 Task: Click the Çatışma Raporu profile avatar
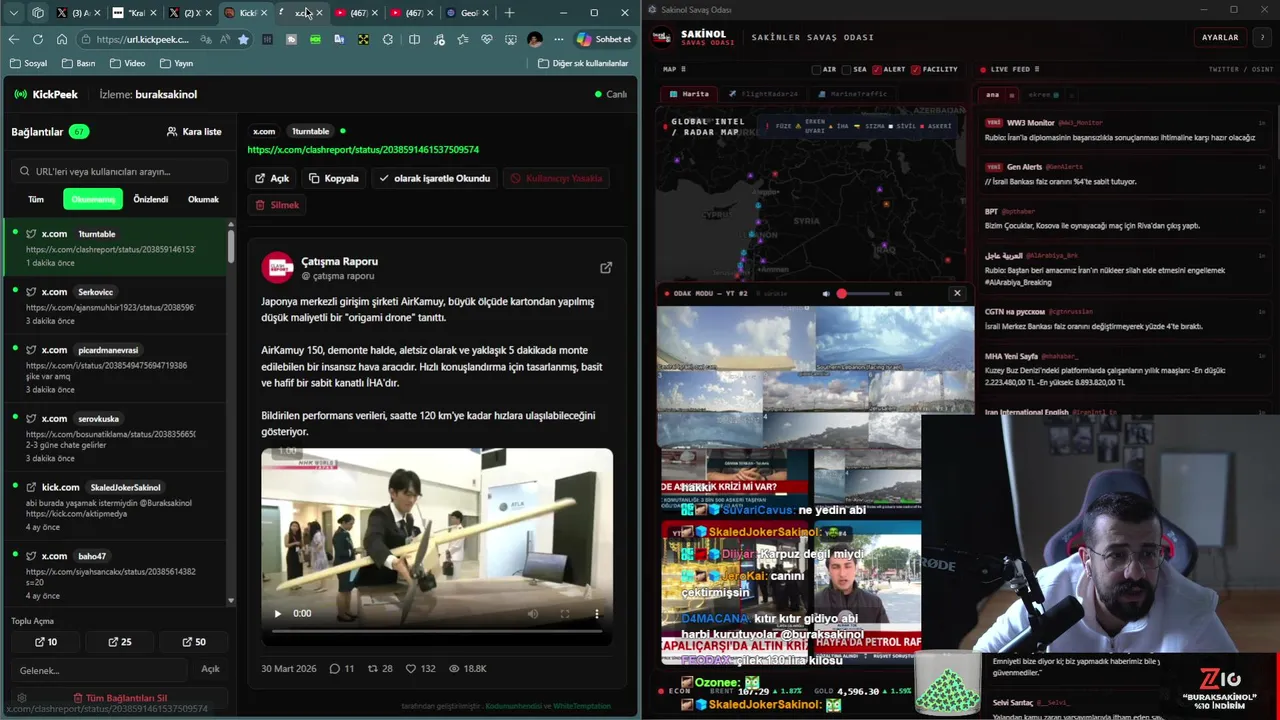(x=277, y=267)
